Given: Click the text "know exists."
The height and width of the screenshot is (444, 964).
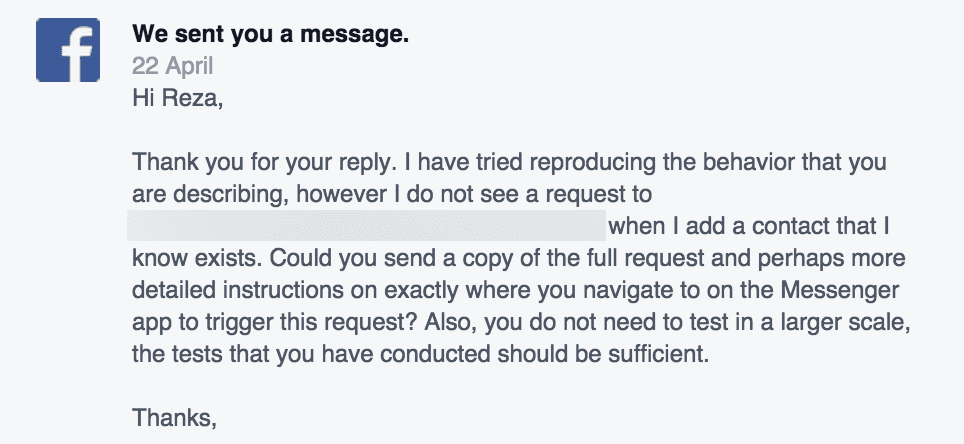Looking at the screenshot, I should tap(198, 258).
